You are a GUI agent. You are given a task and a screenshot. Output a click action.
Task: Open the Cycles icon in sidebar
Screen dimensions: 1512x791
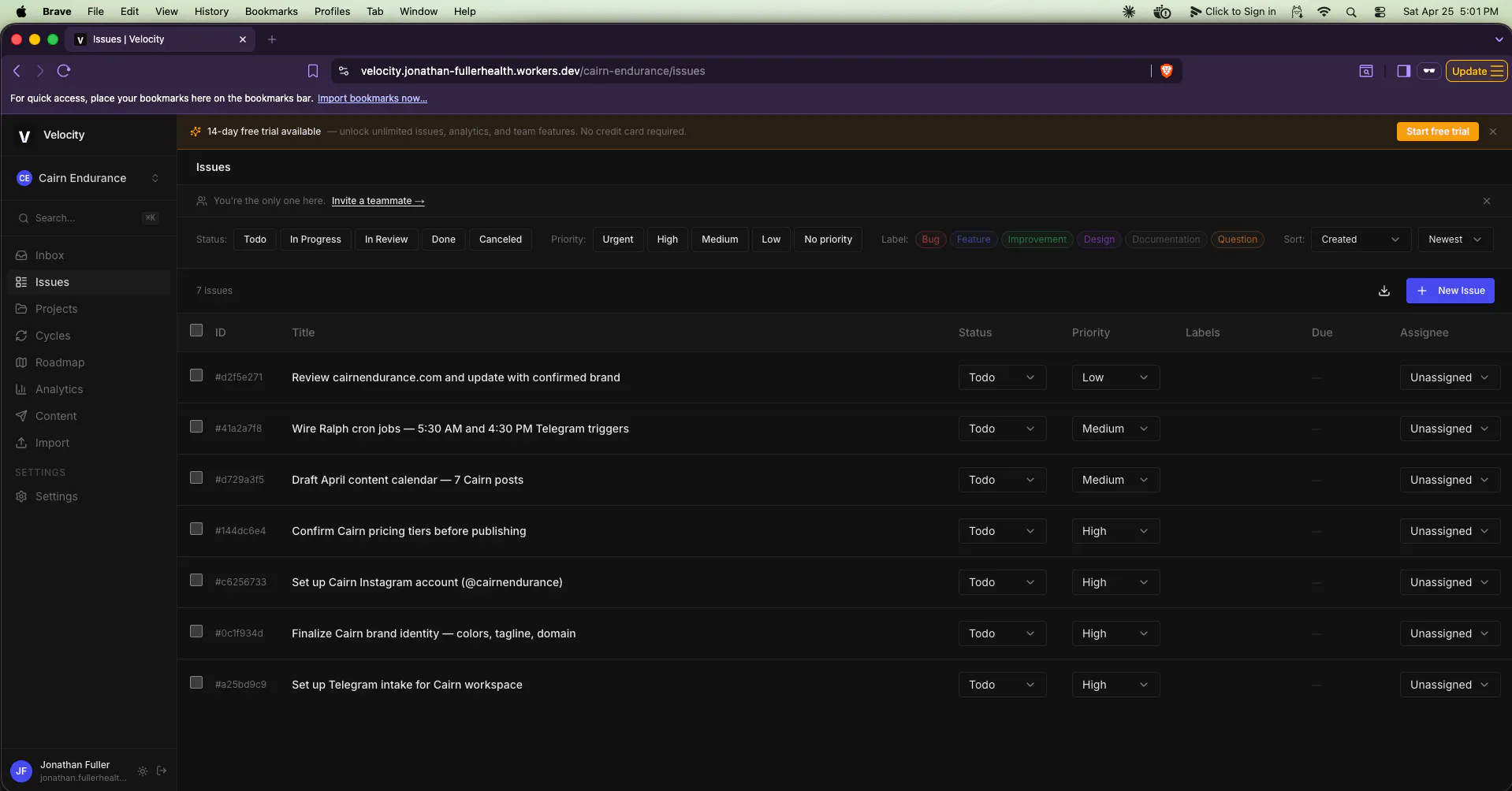click(21, 336)
